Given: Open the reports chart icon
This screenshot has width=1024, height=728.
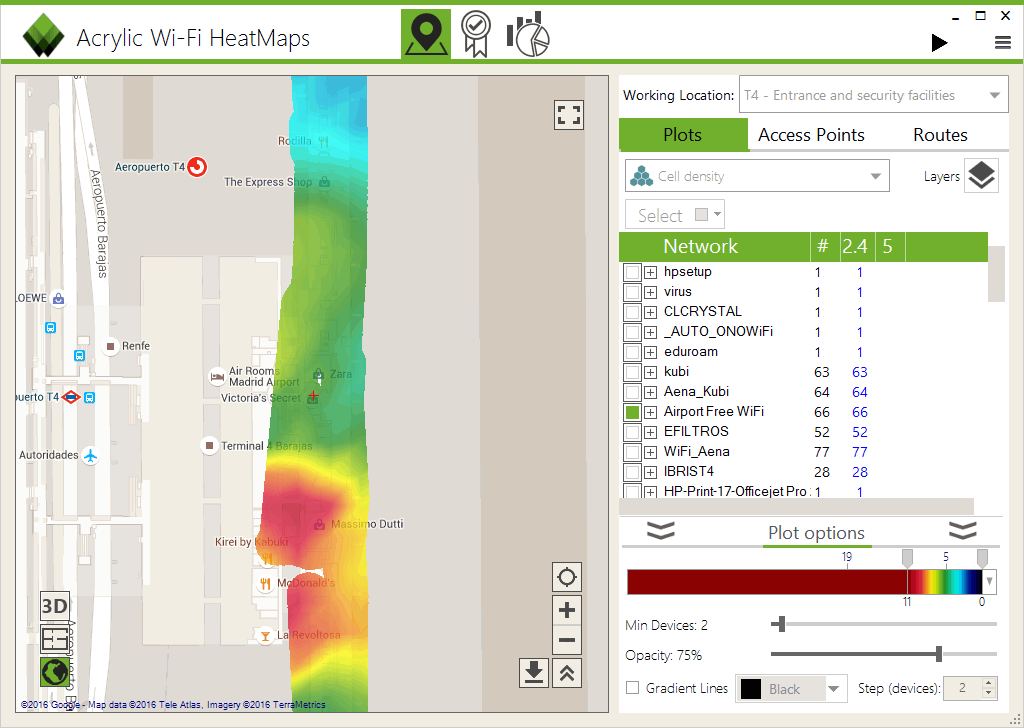Looking at the screenshot, I should (x=528, y=34).
